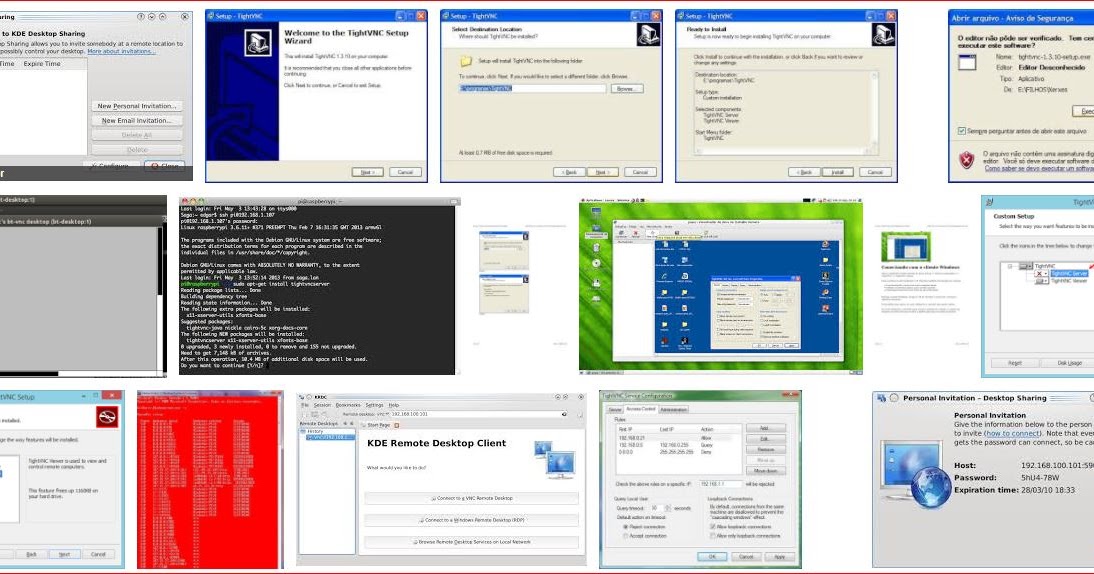Image resolution: width=1094 pixels, height=574 pixels.
Task: Click the dual monitors icon in KDE Remote Desktop Client
Action: pos(555,459)
